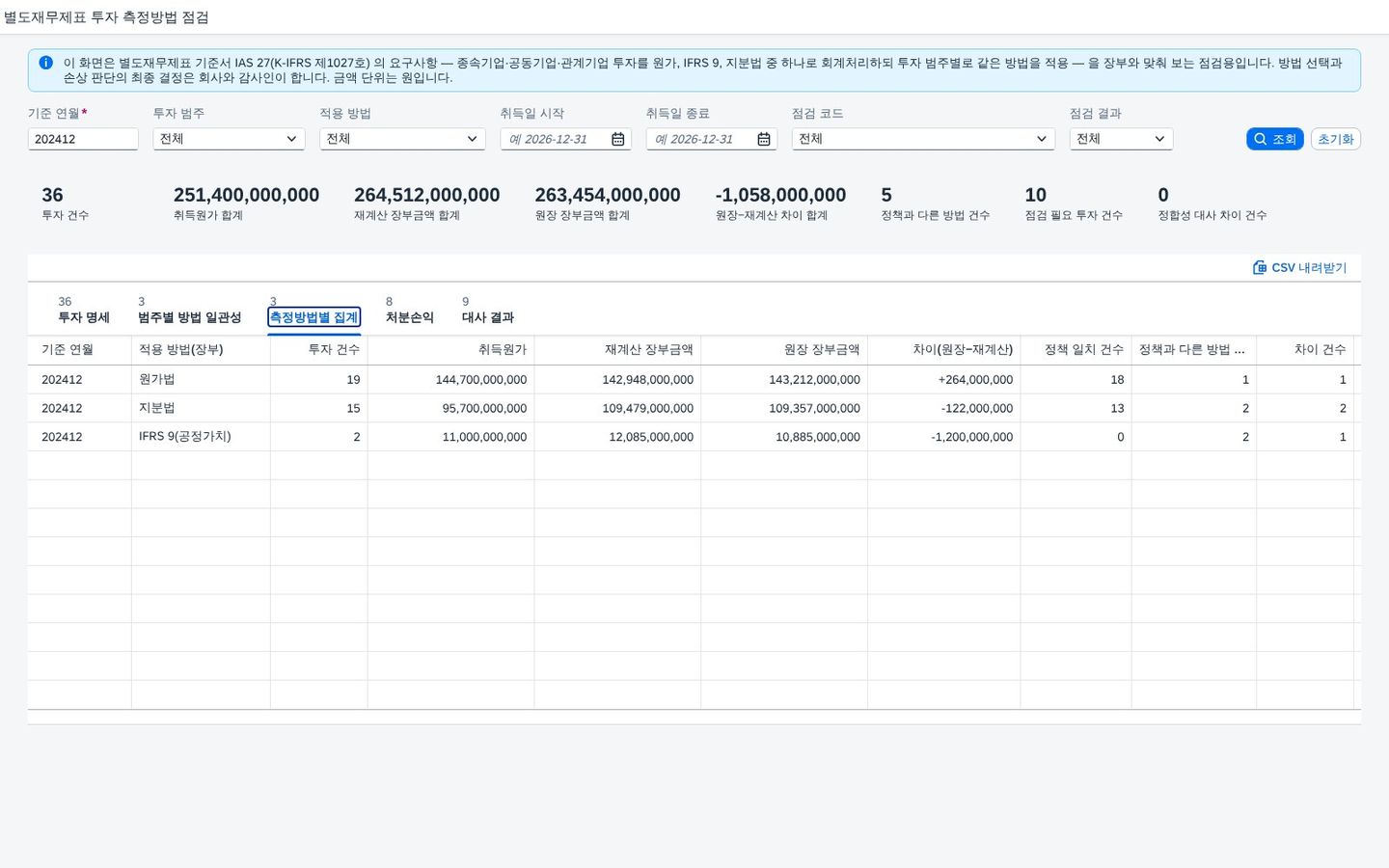
Task: Click the 10,885,000,000 원장 cell
Action: (784, 437)
